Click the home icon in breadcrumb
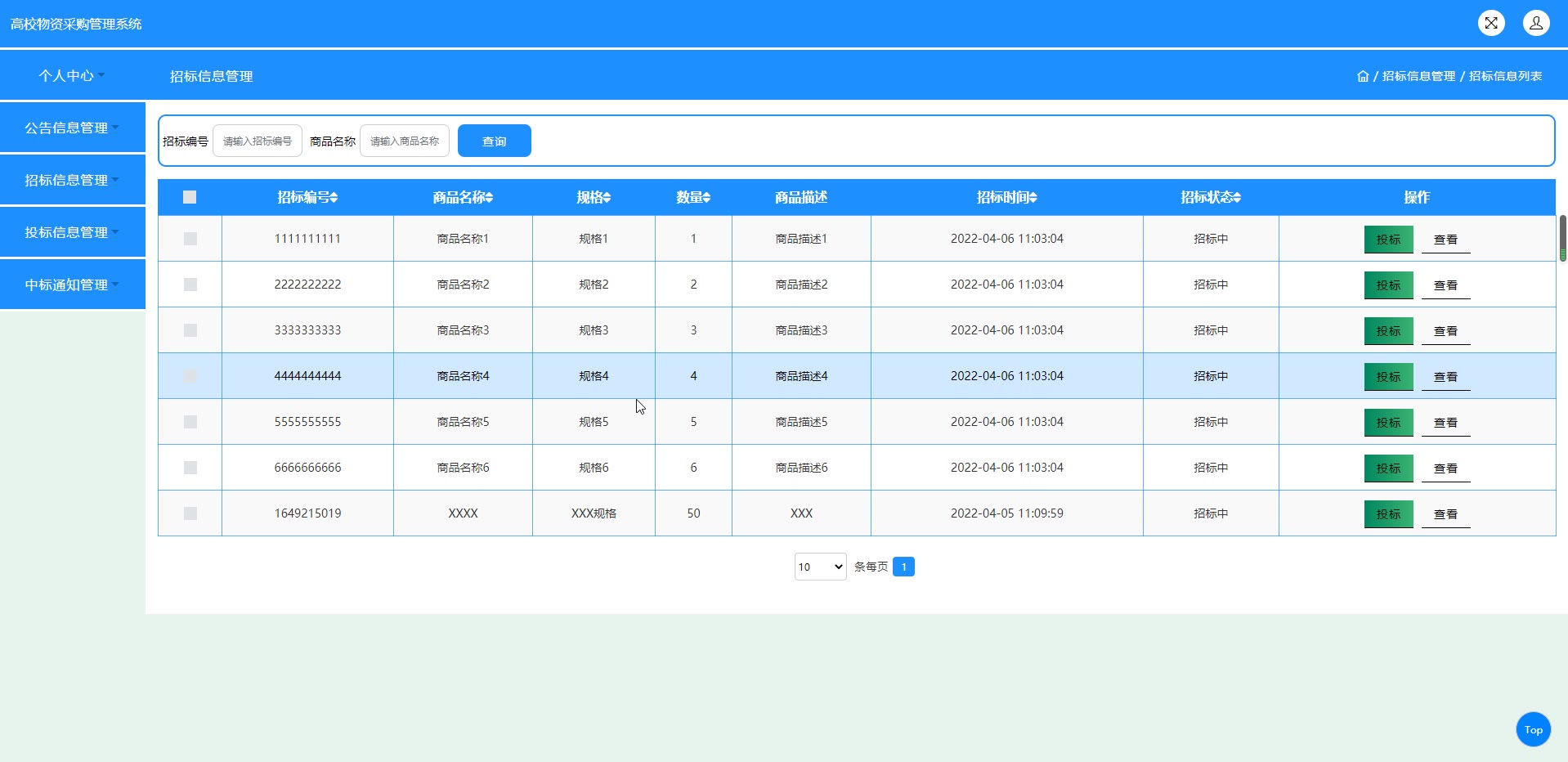1568x762 pixels. point(1363,76)
